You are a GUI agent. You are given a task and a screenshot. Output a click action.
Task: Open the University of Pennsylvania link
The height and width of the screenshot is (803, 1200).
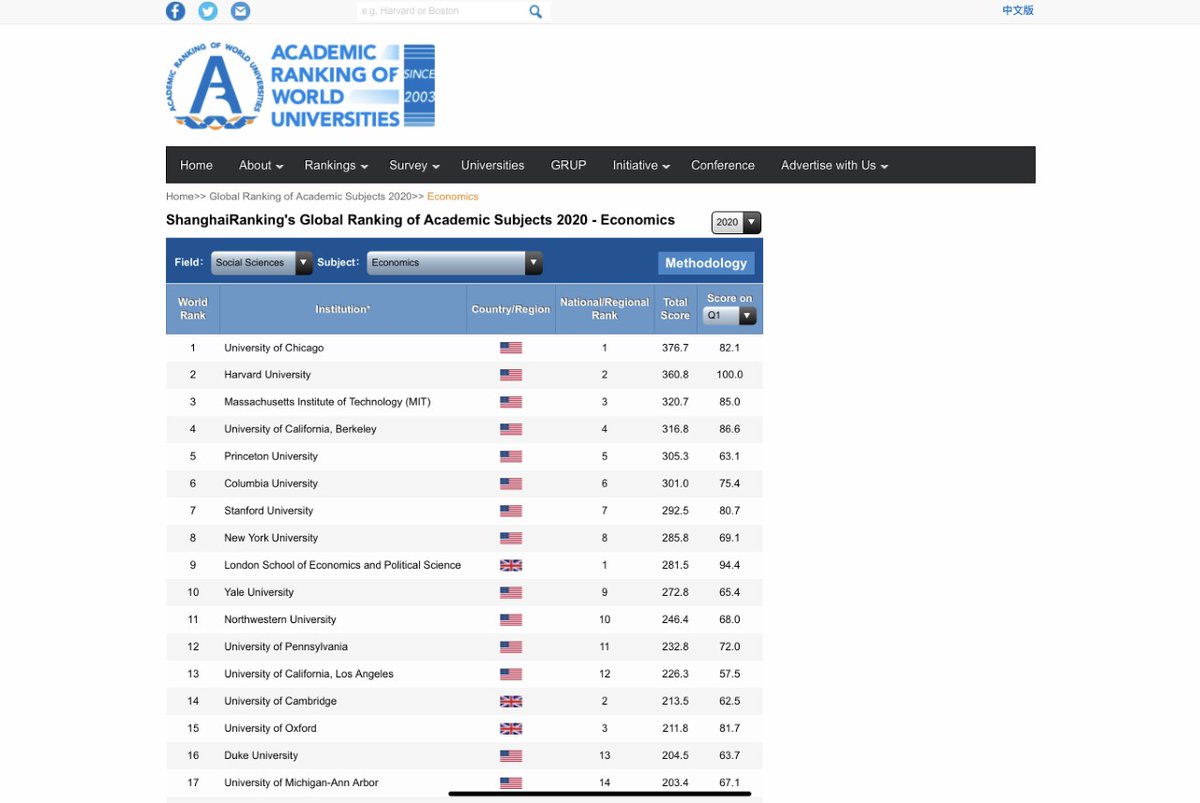(286, 647)
